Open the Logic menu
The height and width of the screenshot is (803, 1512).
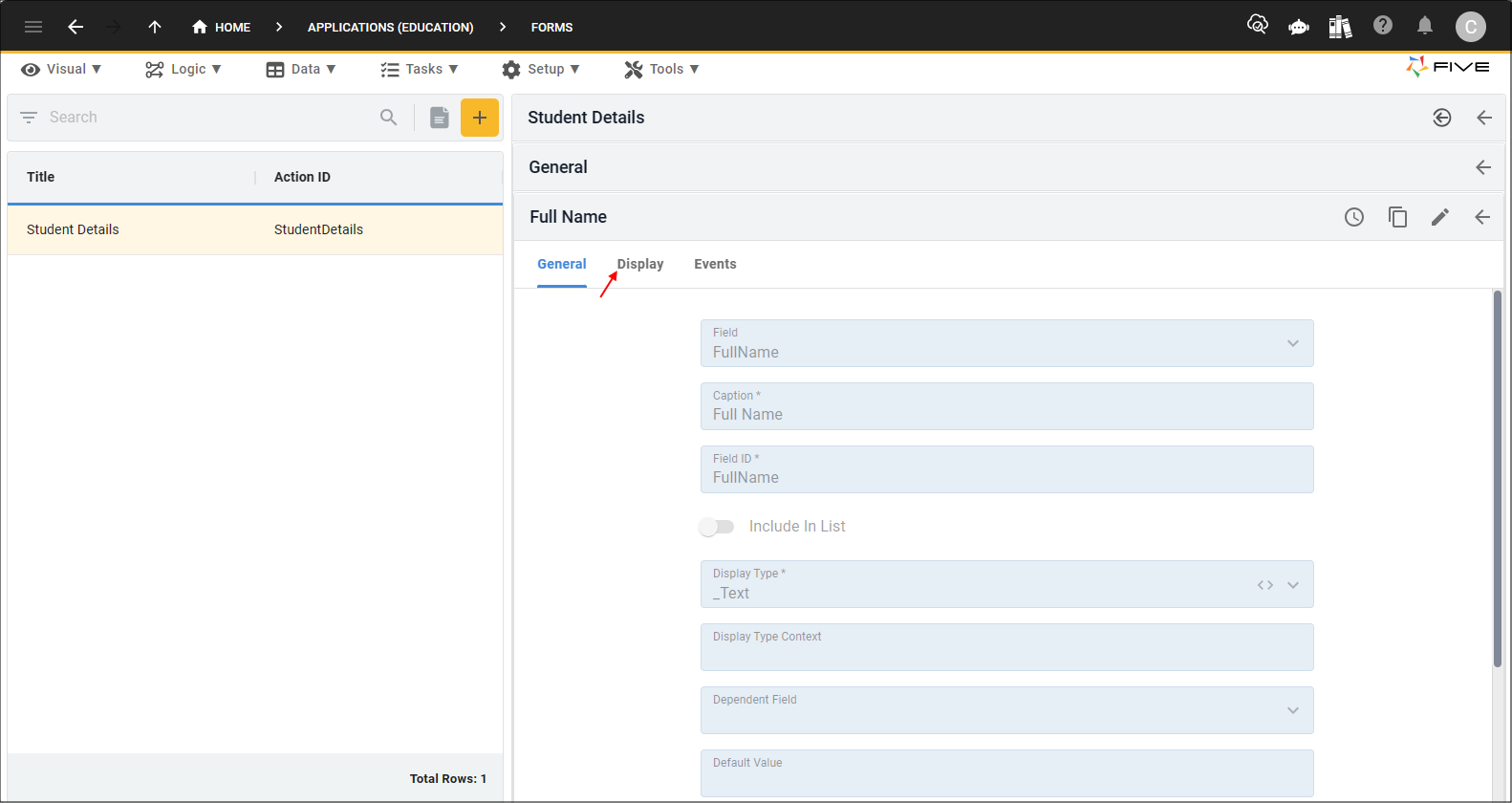click(x=184, y=69)
